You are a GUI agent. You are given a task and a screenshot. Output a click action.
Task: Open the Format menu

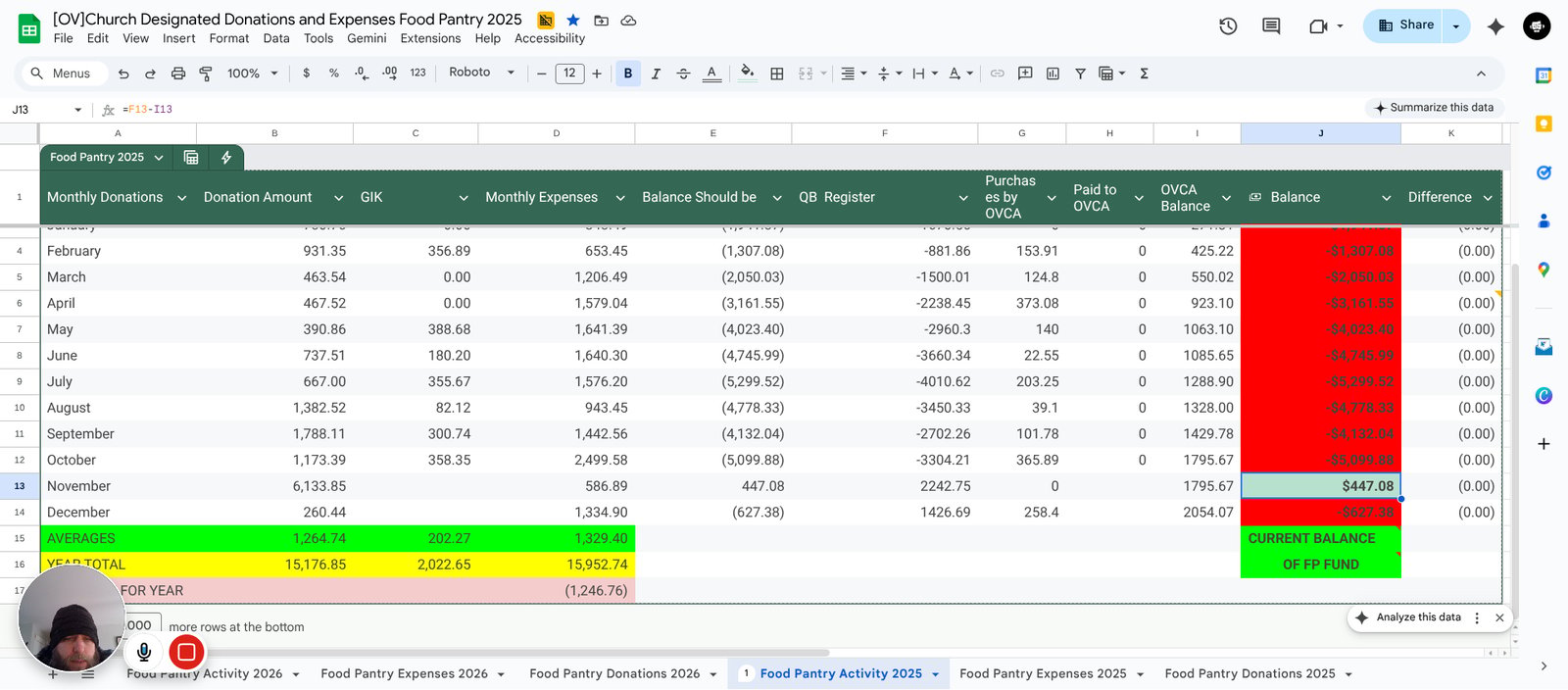229,38
